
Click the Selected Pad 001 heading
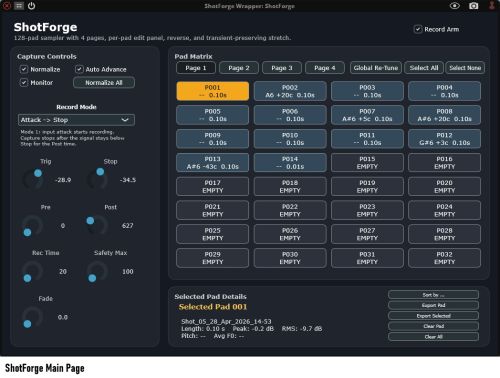(x=213, y=307)
